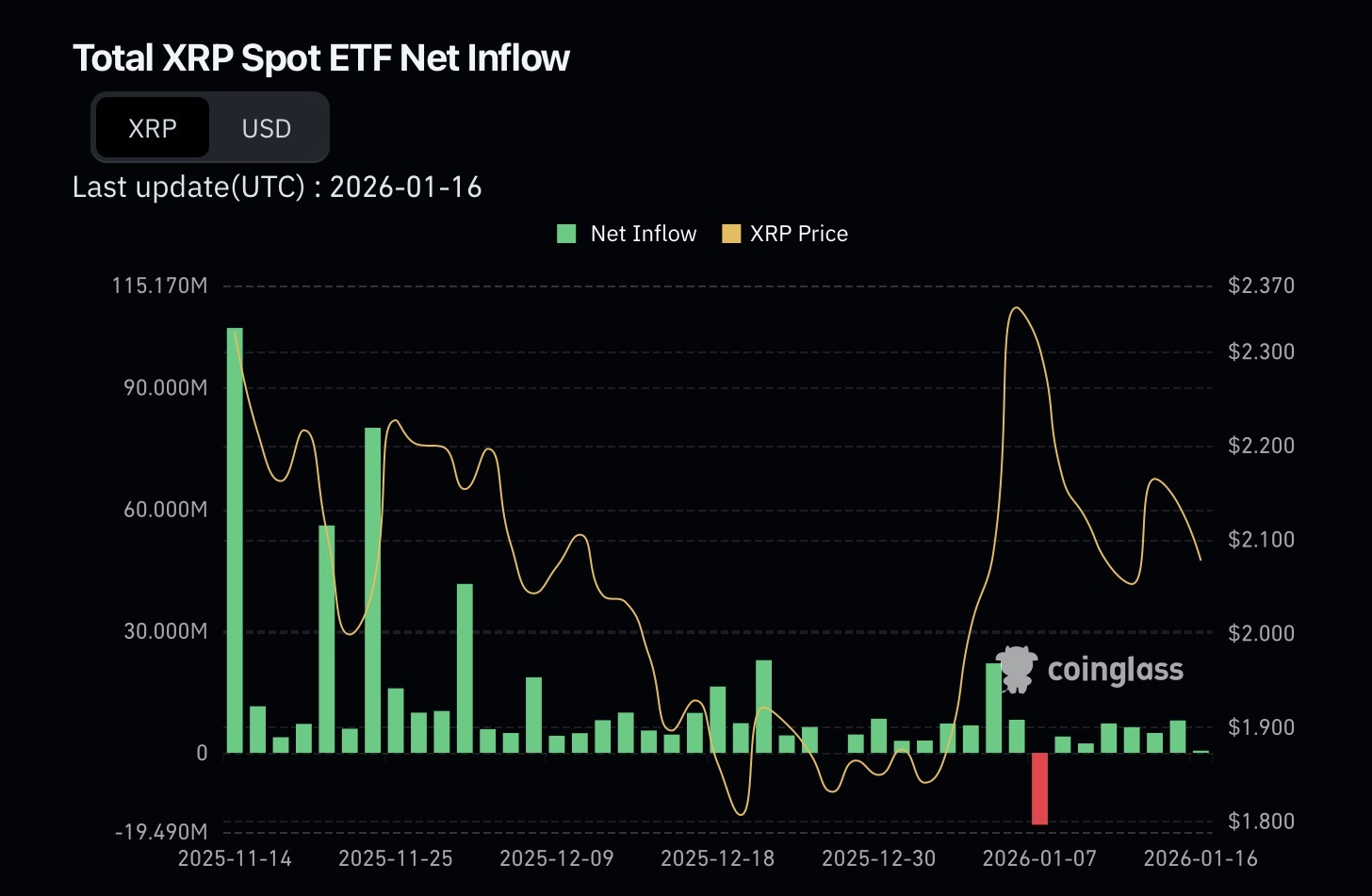Click the green bar on 2025-11-14

(x=234, y=537)
